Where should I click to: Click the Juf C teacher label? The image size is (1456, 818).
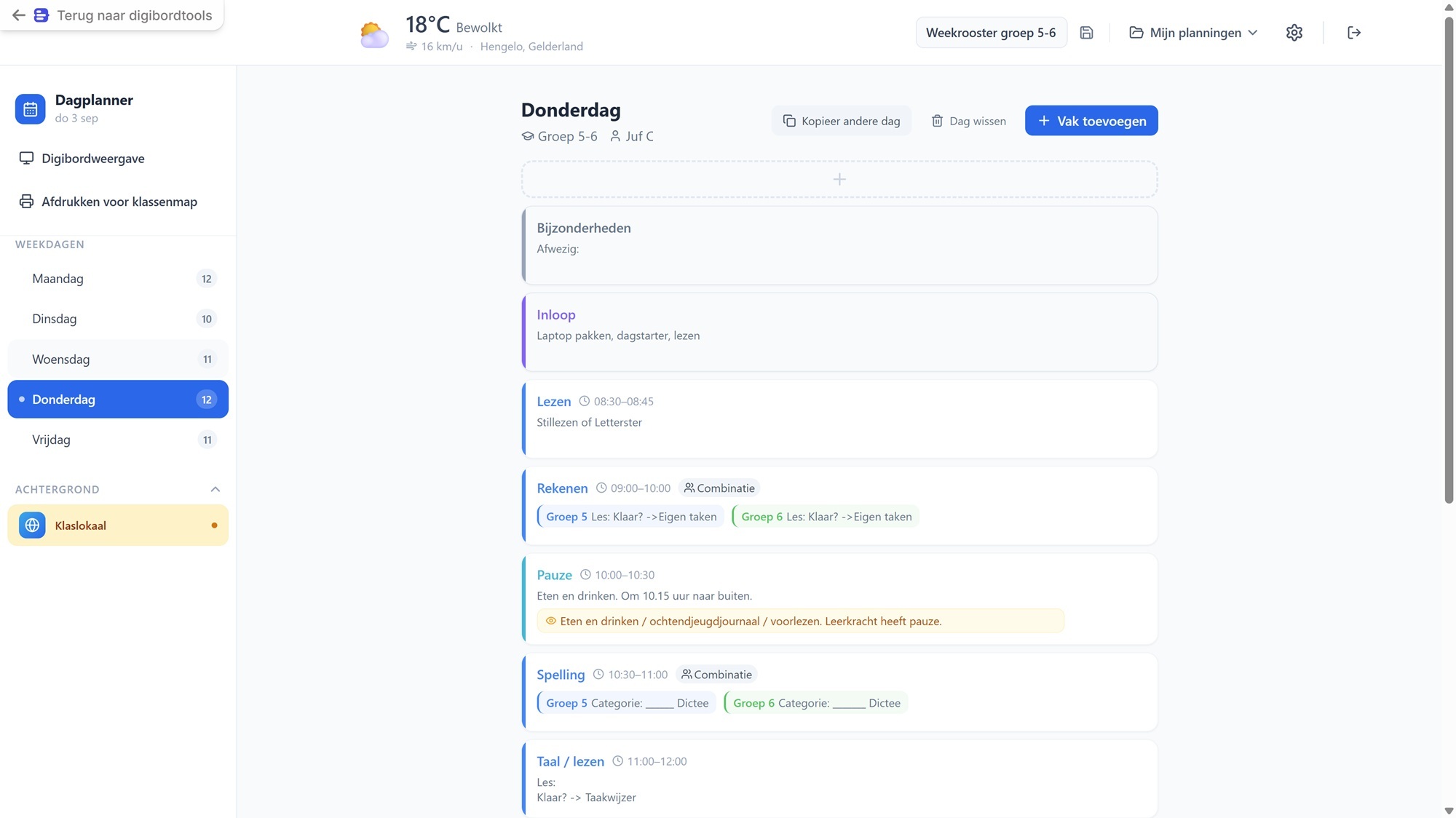(632, 136)
